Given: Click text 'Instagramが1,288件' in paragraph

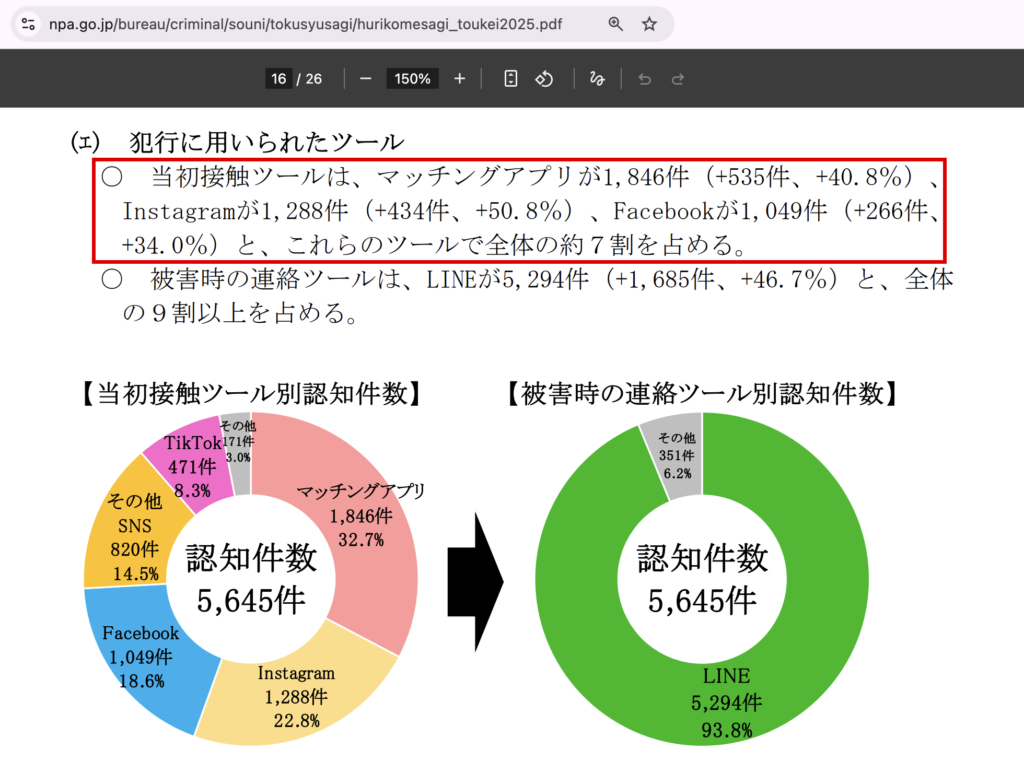Looking at the screenshot, I should (235, 211).
